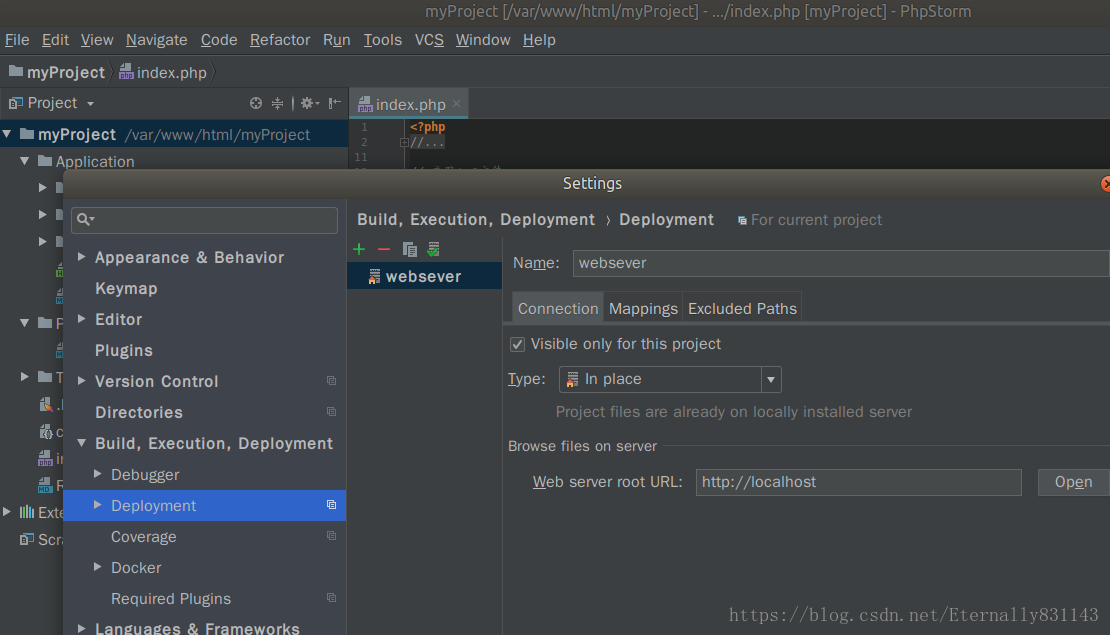Collapse Build, Execution, Deployment group
This screenshot has width=1110, height=635.
(81, 443)
